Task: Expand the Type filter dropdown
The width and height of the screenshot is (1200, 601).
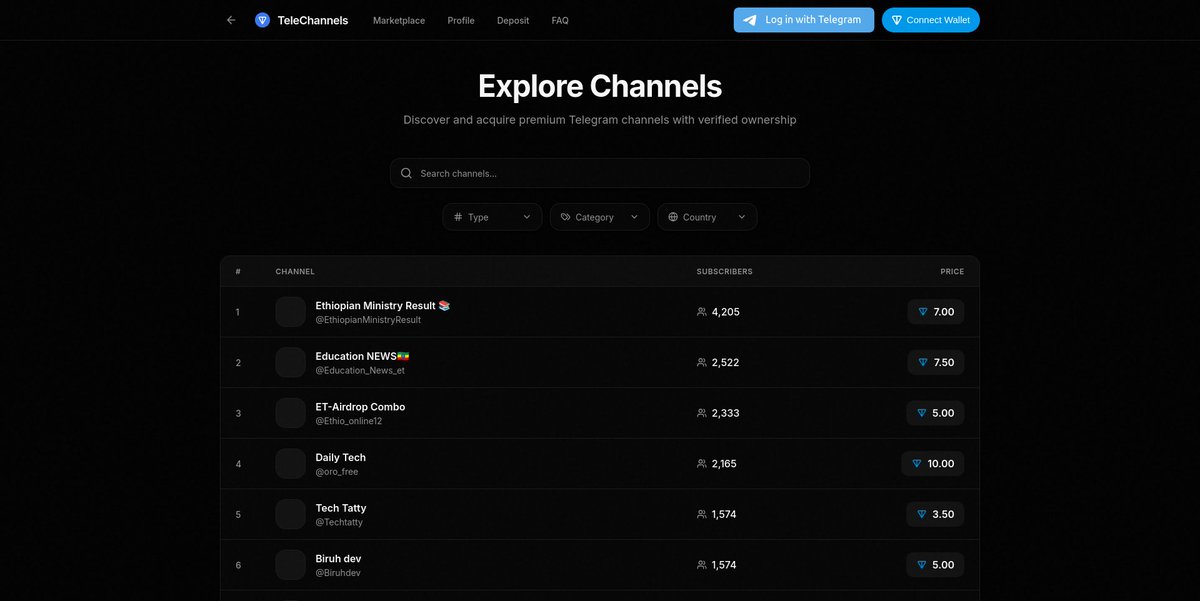Action: coord(492,217)
